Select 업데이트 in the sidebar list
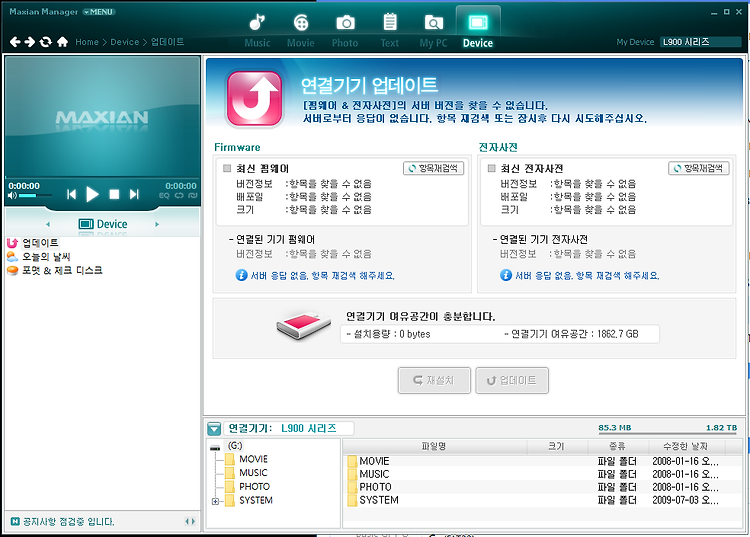The width and height of the screenshot is (750, 537). point(40,243)
